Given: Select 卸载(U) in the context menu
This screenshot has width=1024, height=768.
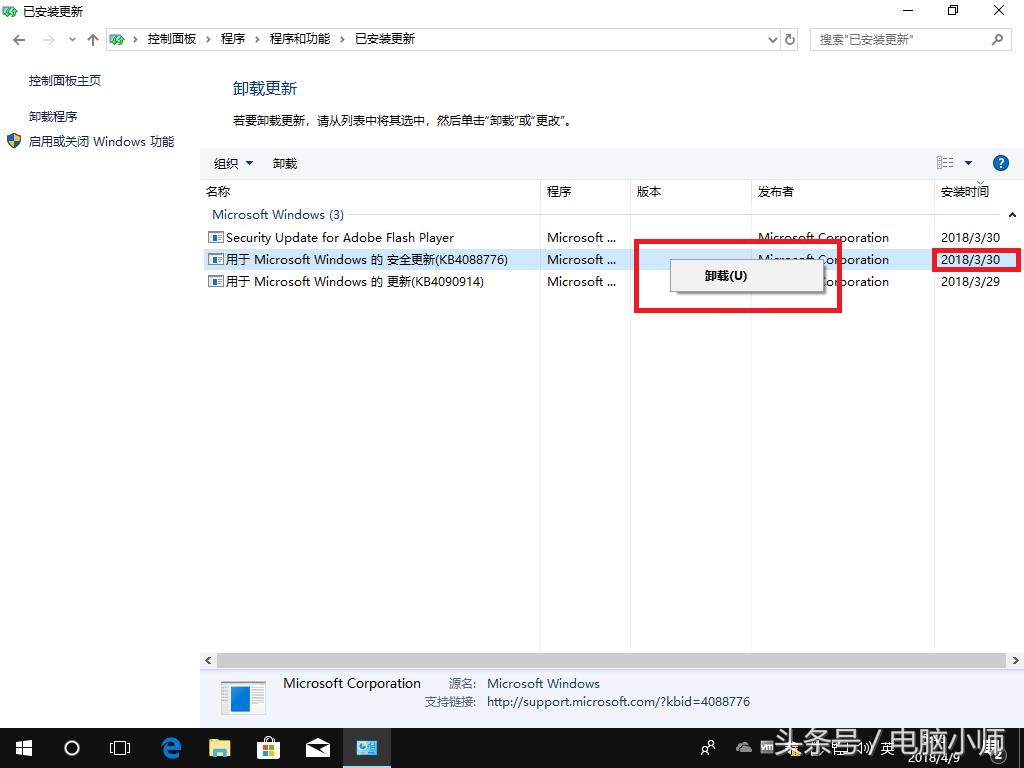Looking at the screenshot, I should click(723, 275).
